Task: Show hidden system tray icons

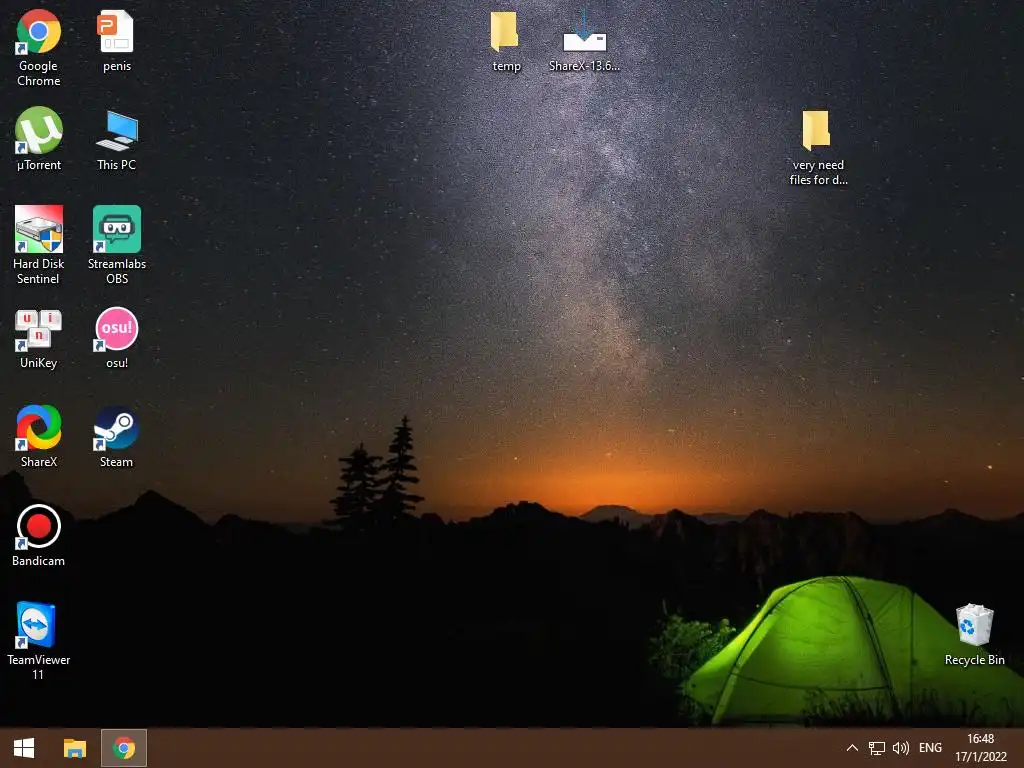Action: point(852,748)
